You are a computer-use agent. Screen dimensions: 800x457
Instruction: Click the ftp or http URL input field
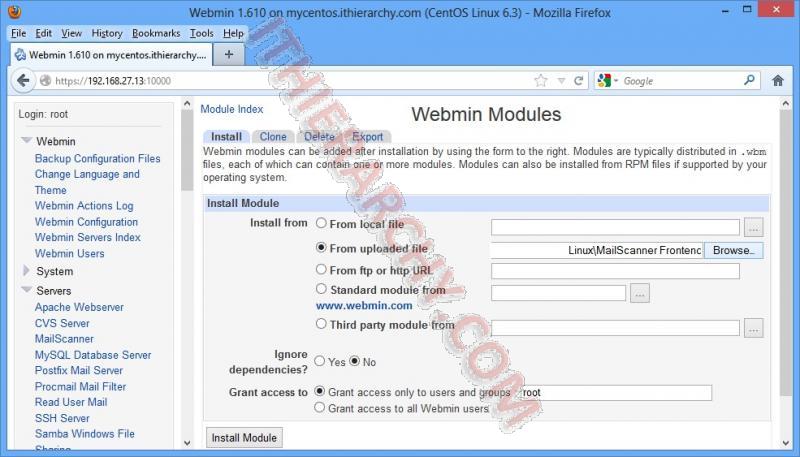coord(615,271)
